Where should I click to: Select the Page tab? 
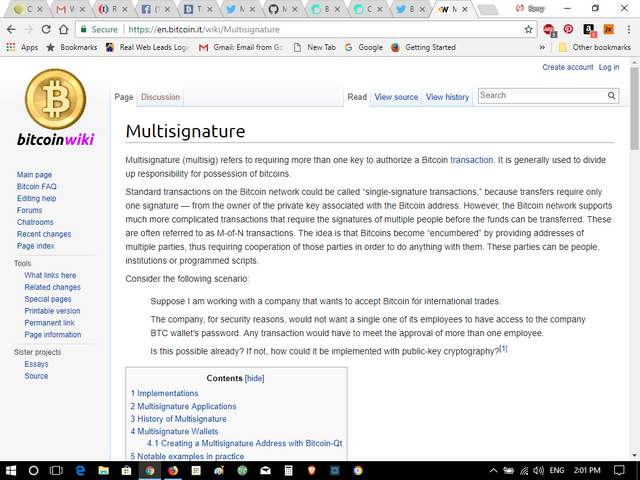tap(124, 97)
